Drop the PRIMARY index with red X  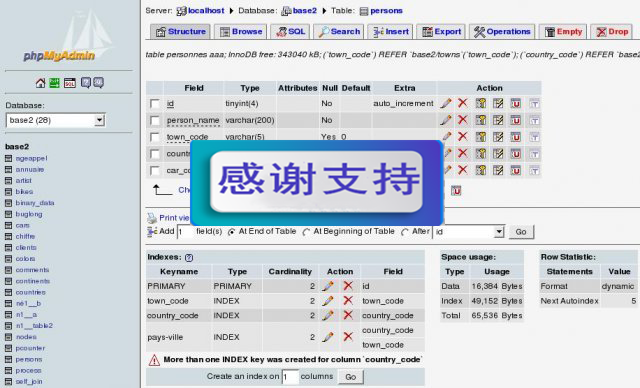348,286
